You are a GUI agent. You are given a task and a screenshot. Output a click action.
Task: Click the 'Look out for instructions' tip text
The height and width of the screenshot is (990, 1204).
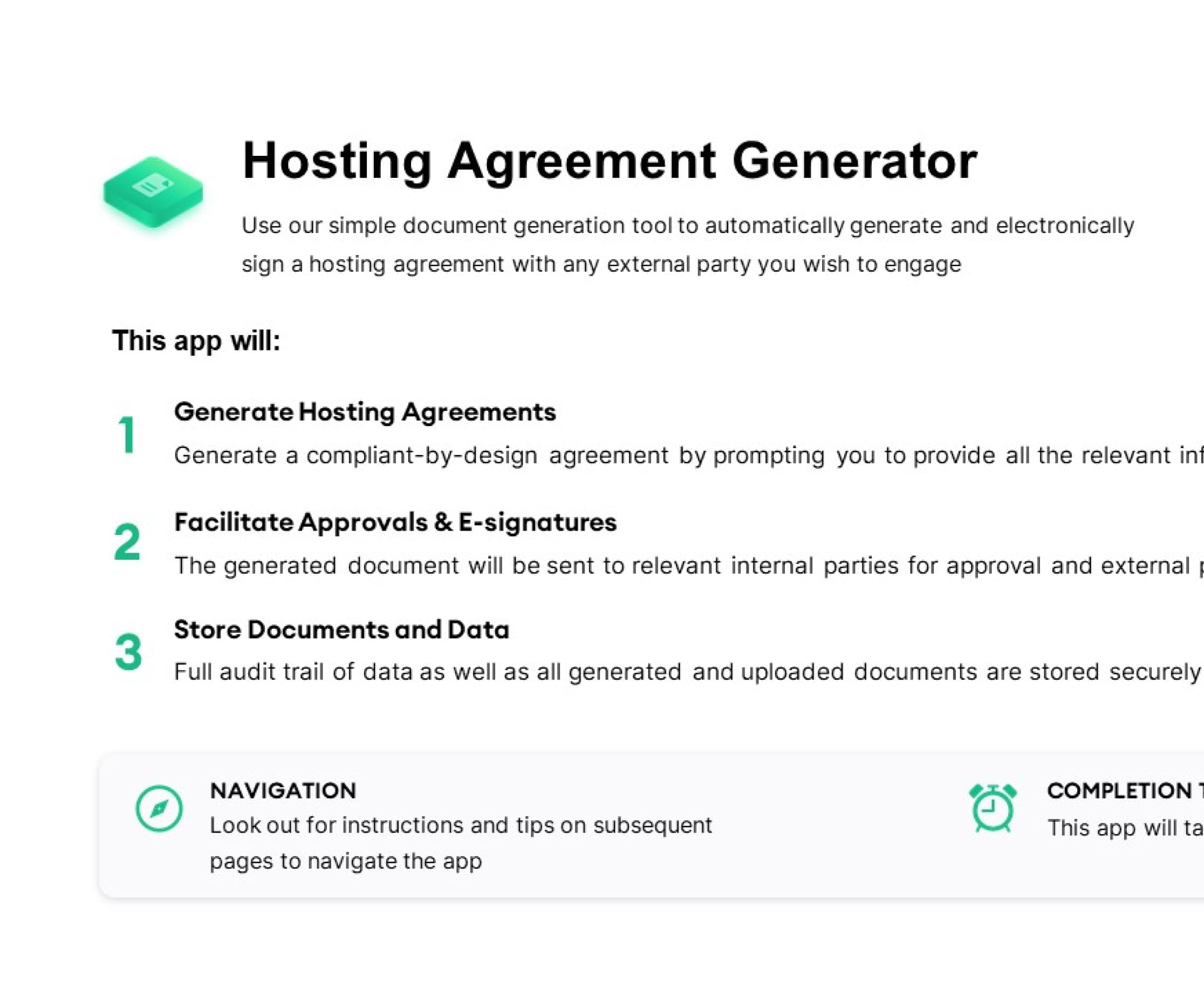461,825
